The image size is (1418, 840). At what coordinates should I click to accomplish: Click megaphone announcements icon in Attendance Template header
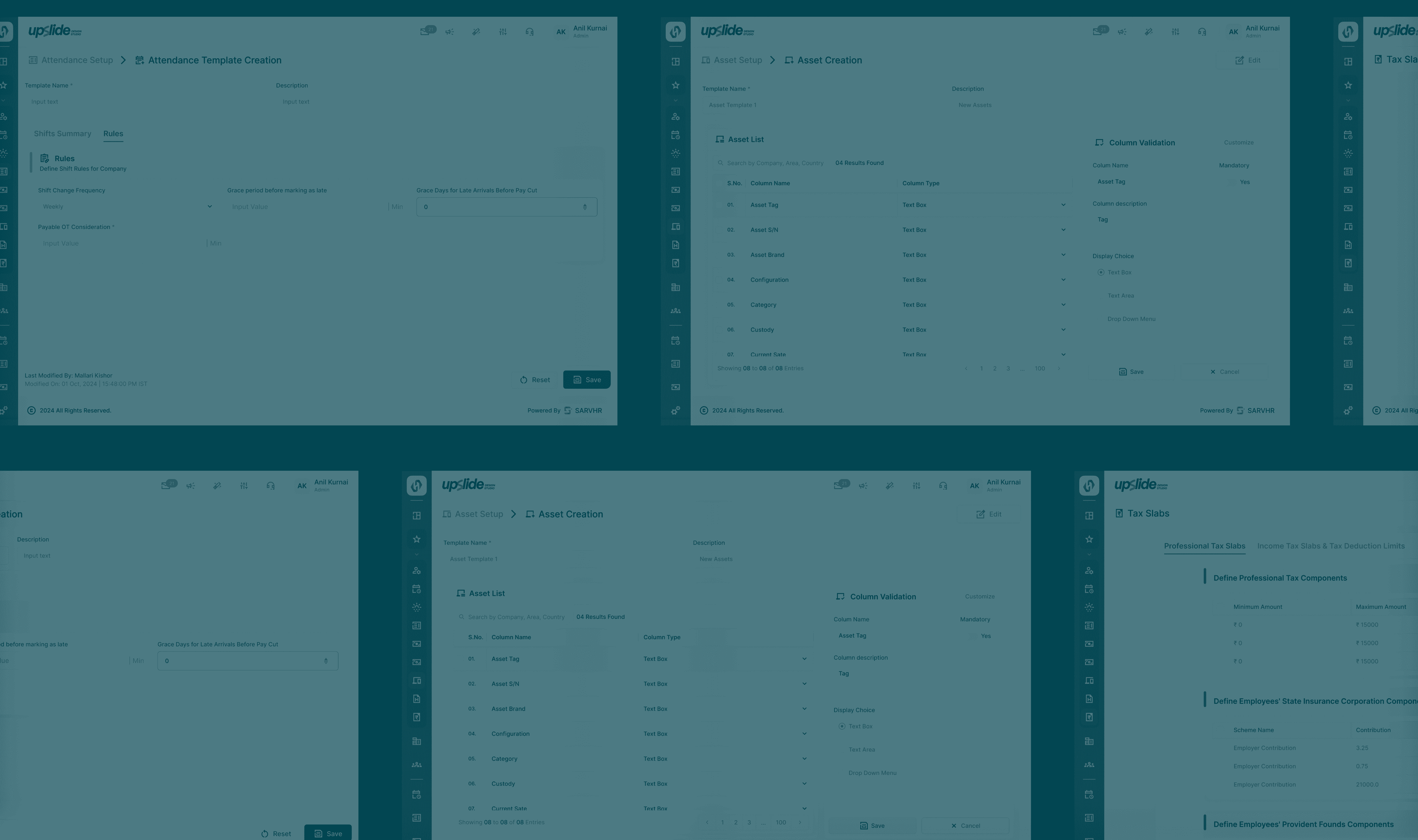pos(449,32)
